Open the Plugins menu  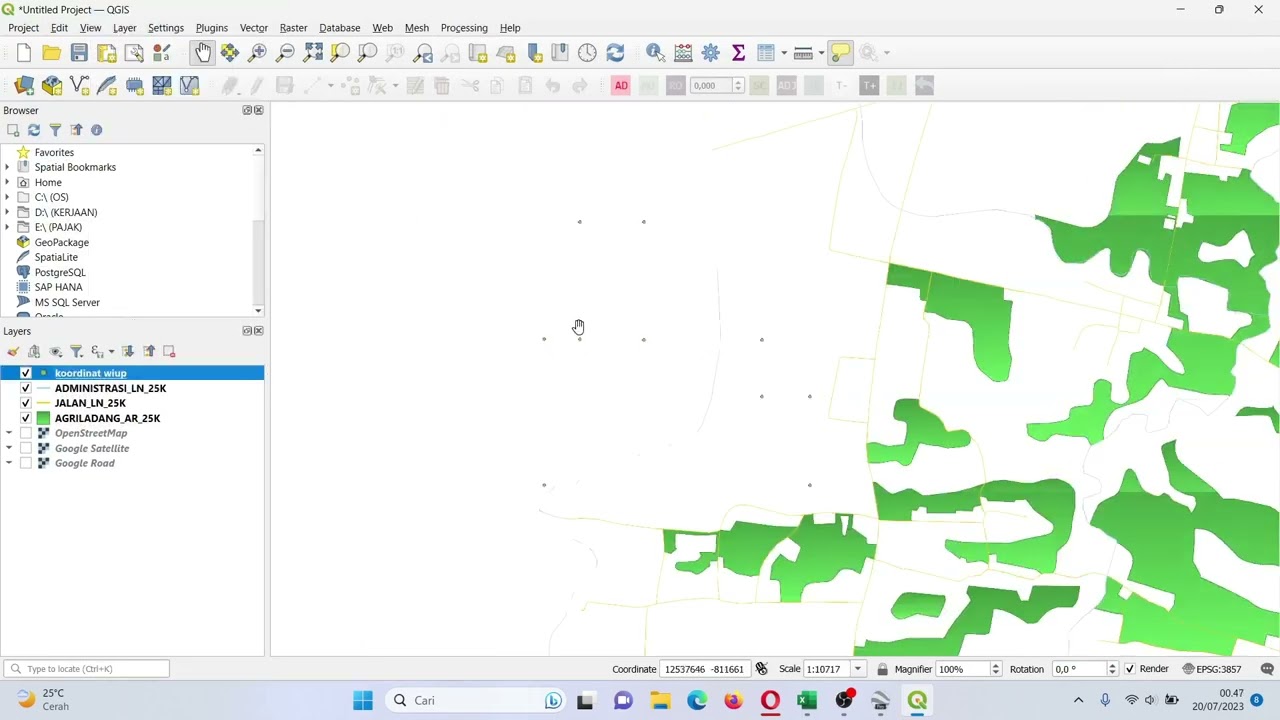(x=212, y=28)
